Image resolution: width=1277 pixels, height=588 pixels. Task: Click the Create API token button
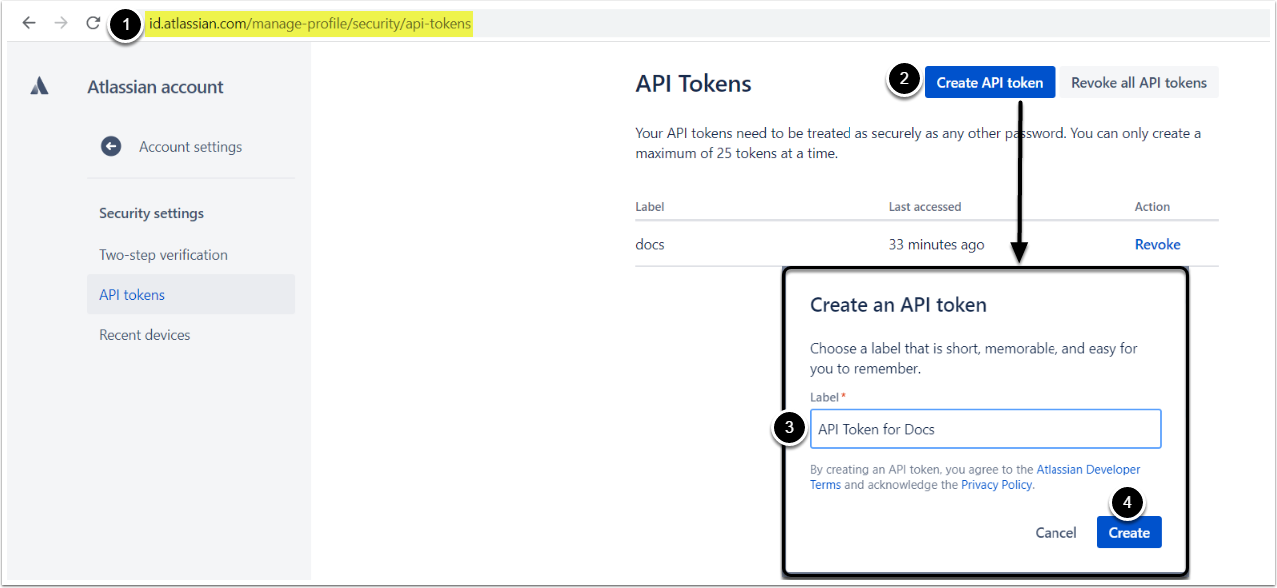(x=990, y=83)
